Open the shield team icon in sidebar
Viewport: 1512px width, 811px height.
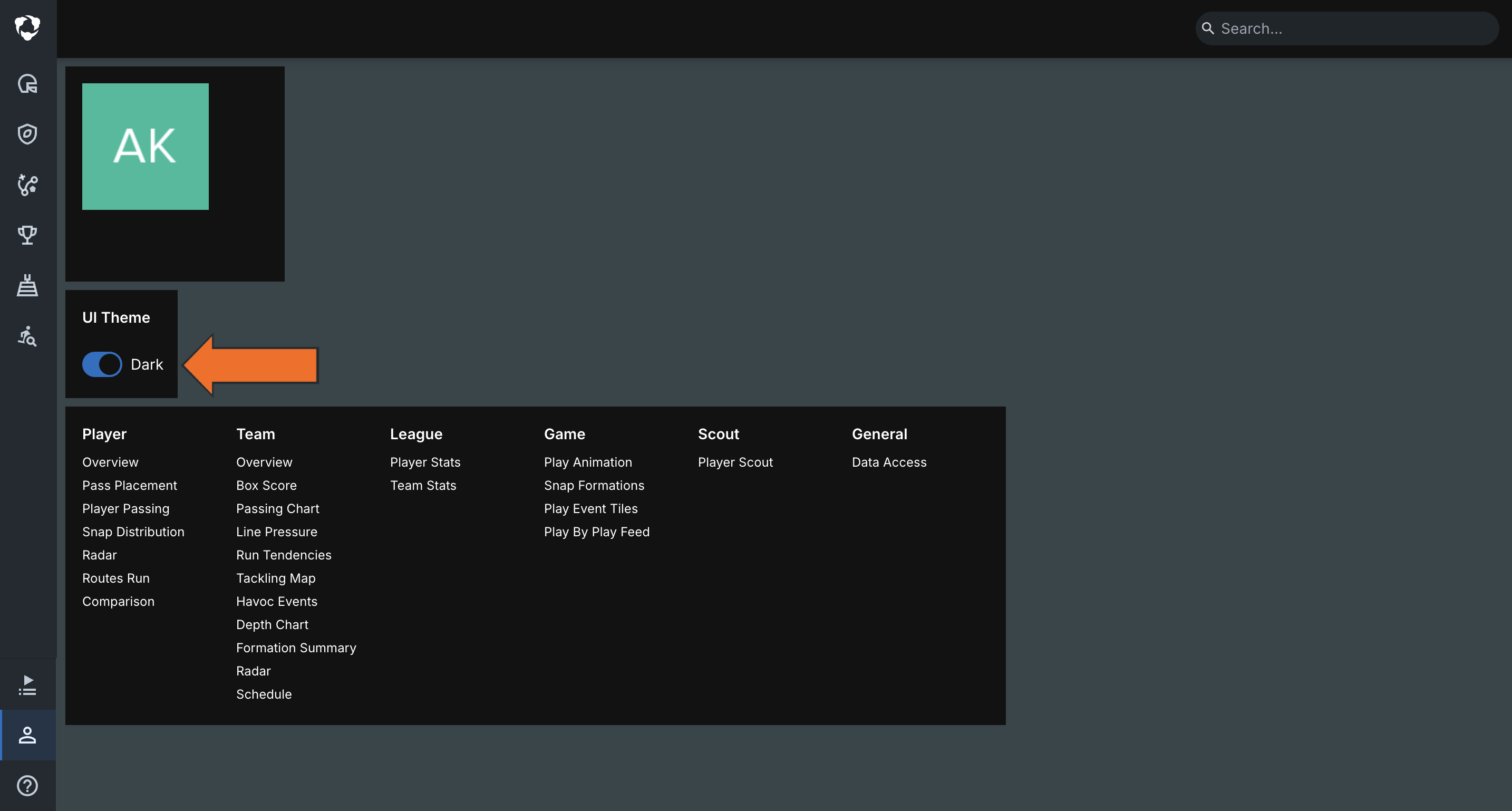pyautogui.click(x=27, y=134)
